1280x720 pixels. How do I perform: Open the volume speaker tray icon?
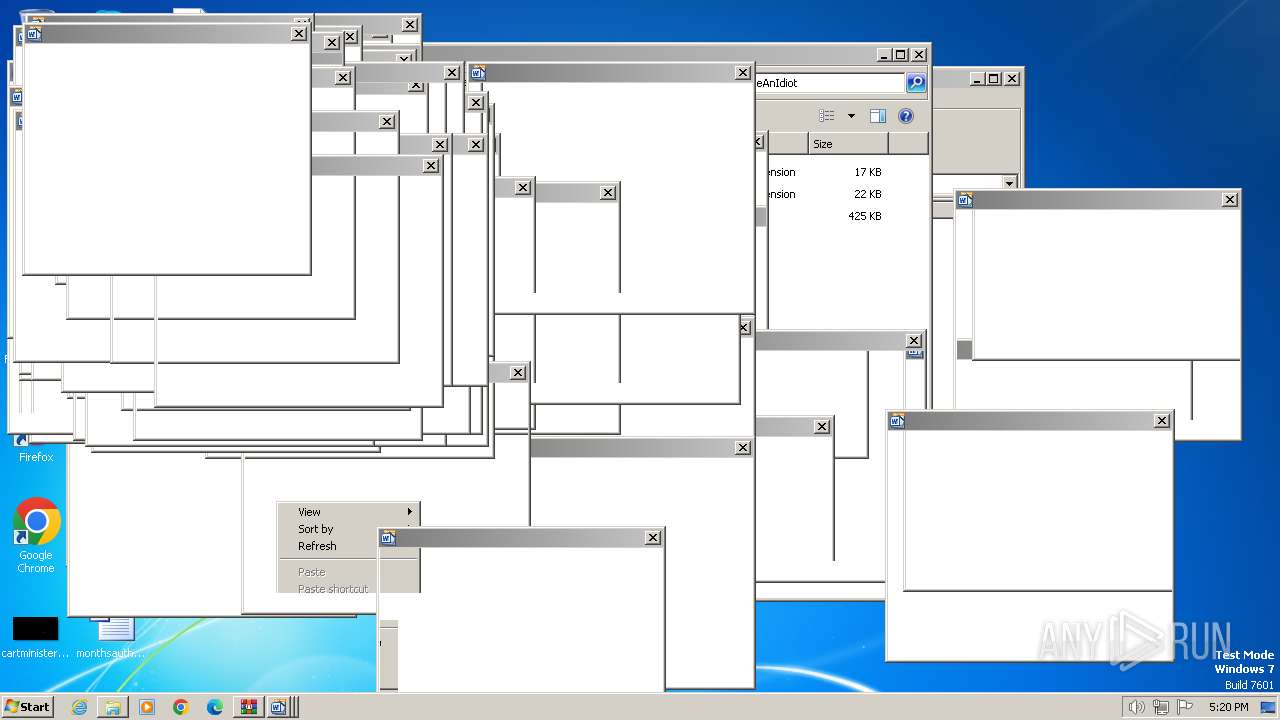click(1136, 707)
